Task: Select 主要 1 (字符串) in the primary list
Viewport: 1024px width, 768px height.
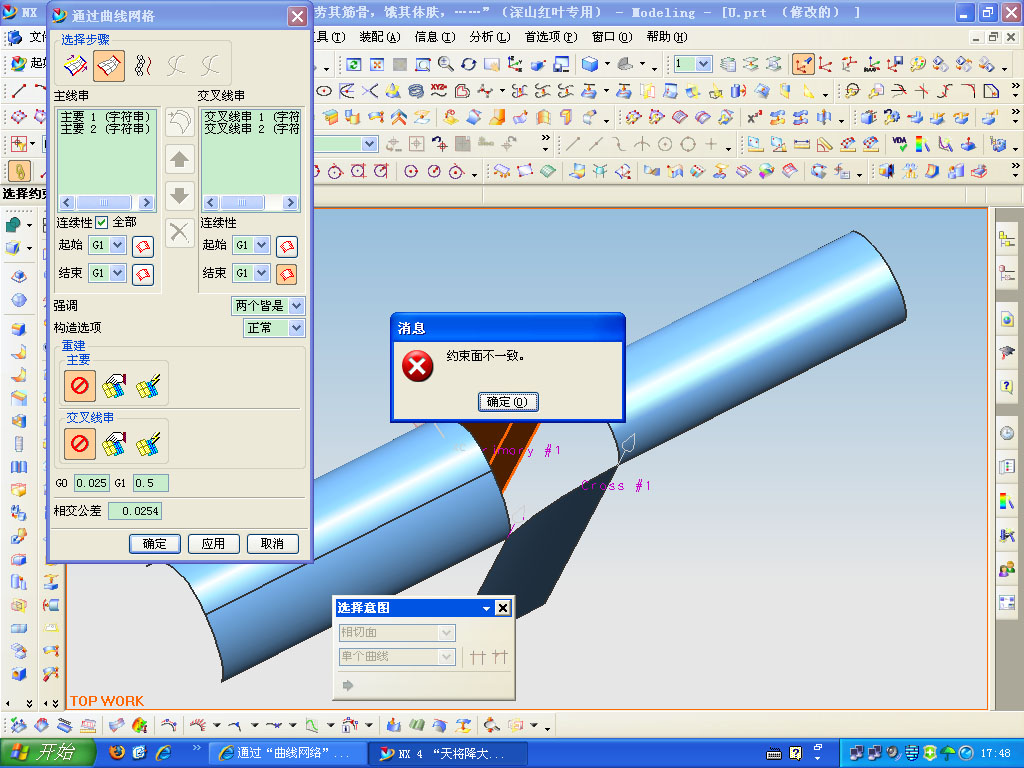Action: coord(106,117)
